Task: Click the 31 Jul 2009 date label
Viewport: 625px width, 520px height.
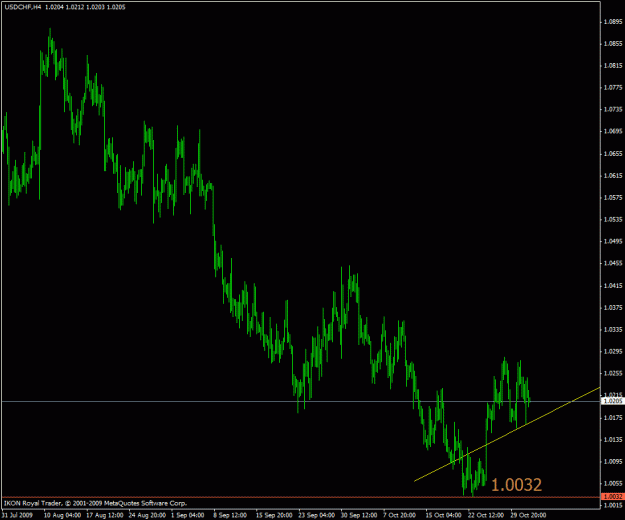Action: [17, 515]
